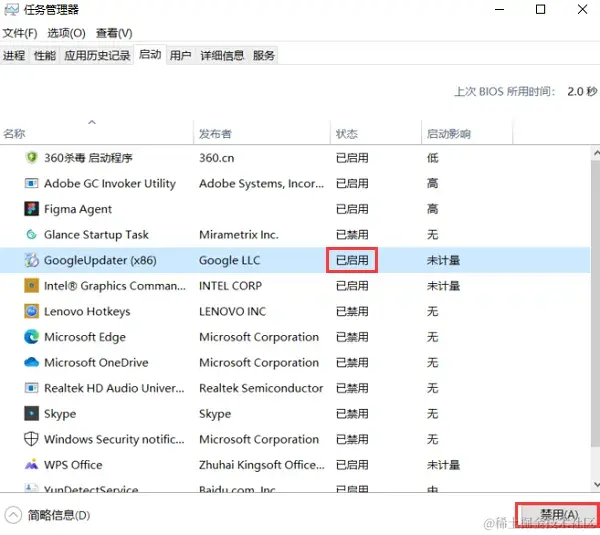
Task: Select the Adobe GC Invoker Utility name
Action: [x=110, y=184]
